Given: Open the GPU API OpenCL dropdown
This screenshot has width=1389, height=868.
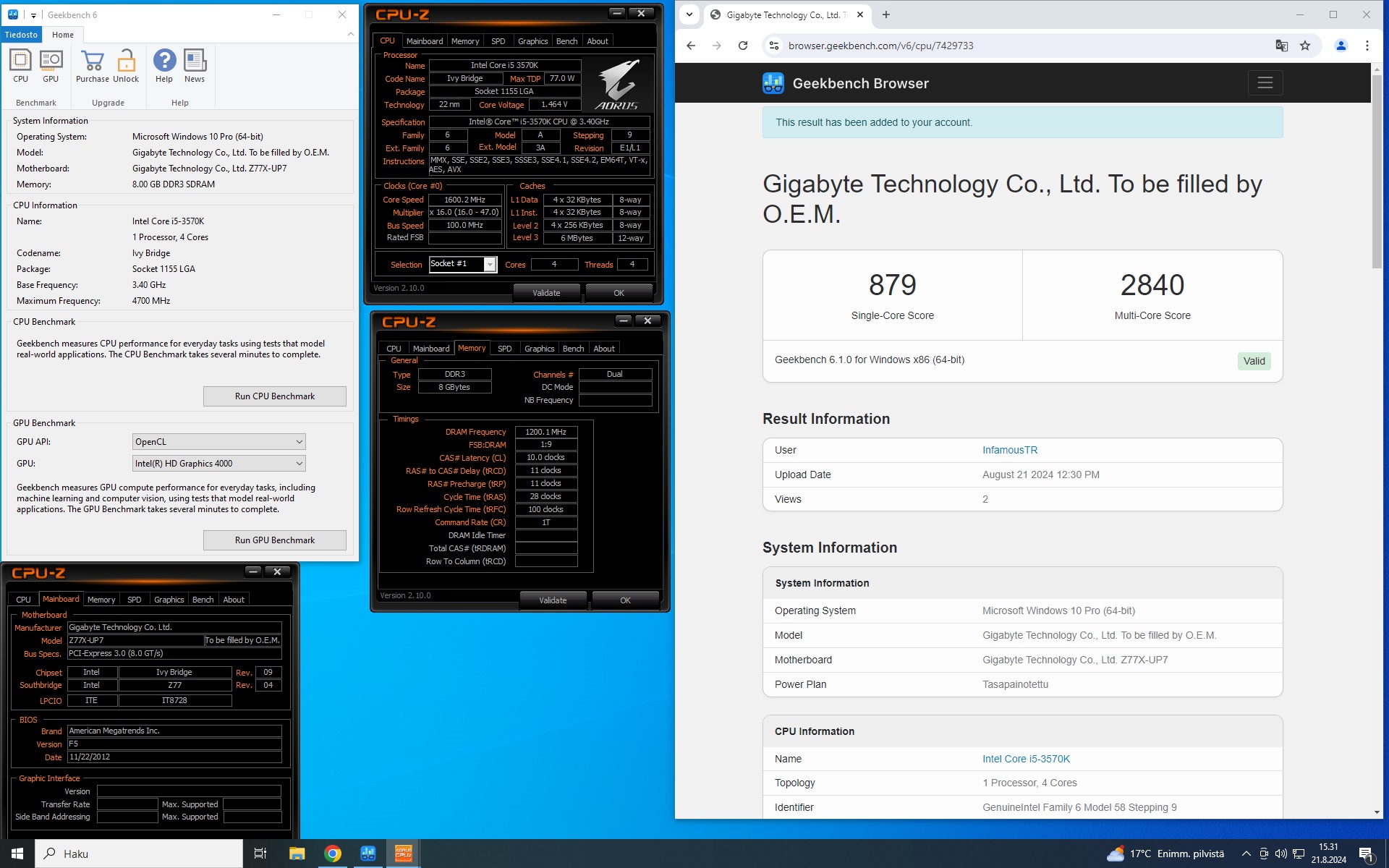Looking at the screenshot, I should pos(219,442).
